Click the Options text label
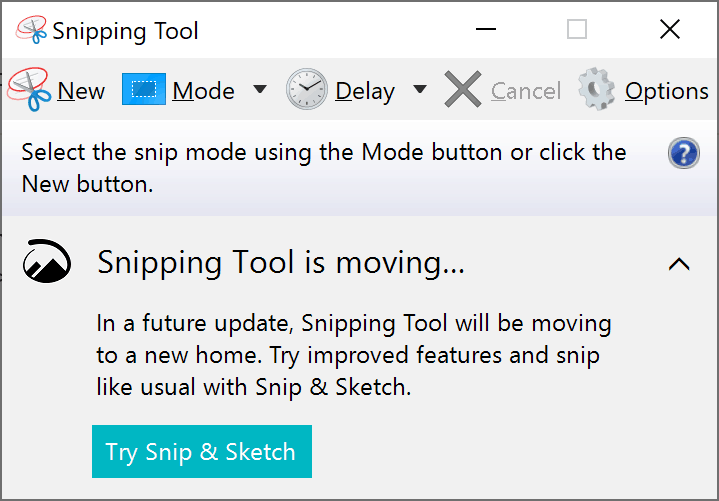719x501 pixels. (x=666, y=91)
